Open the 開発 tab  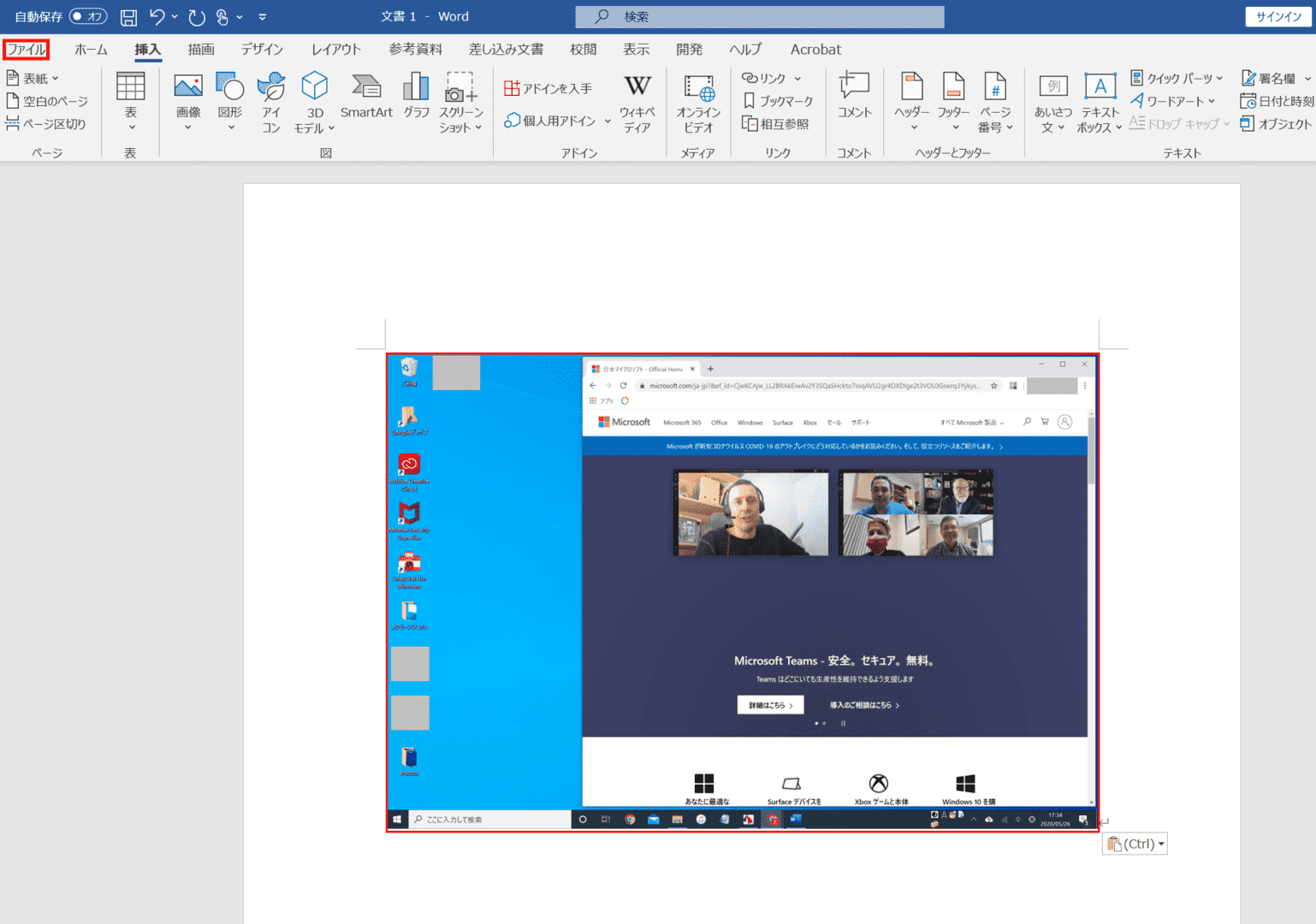click(689, 50)
